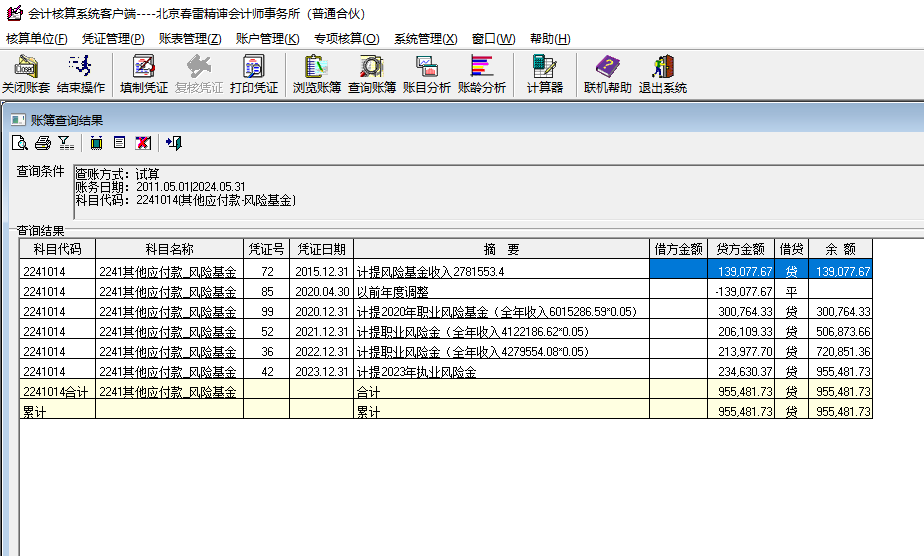Click the exit door icon in results toolbar

174,143
